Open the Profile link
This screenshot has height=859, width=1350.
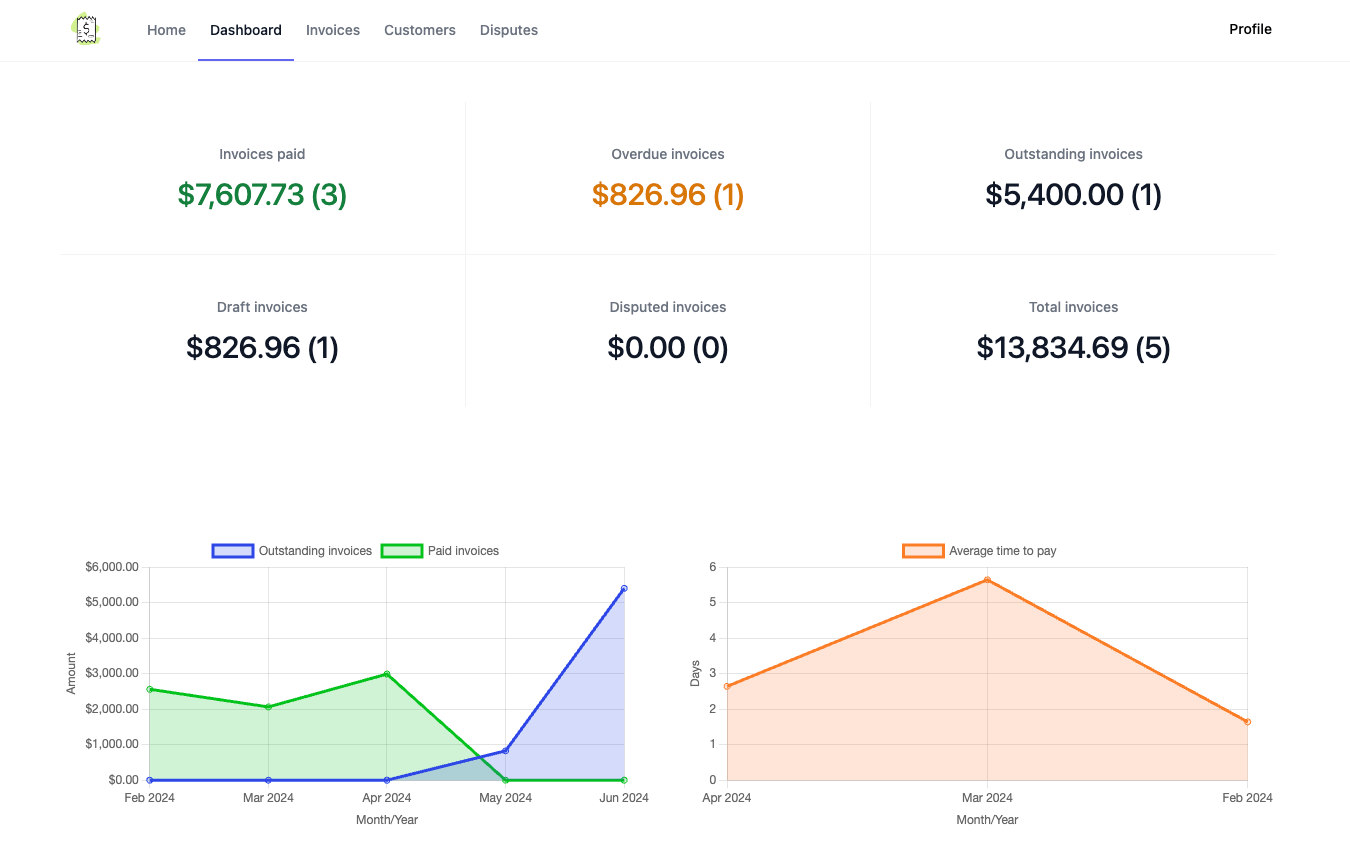click(1250, 29)
